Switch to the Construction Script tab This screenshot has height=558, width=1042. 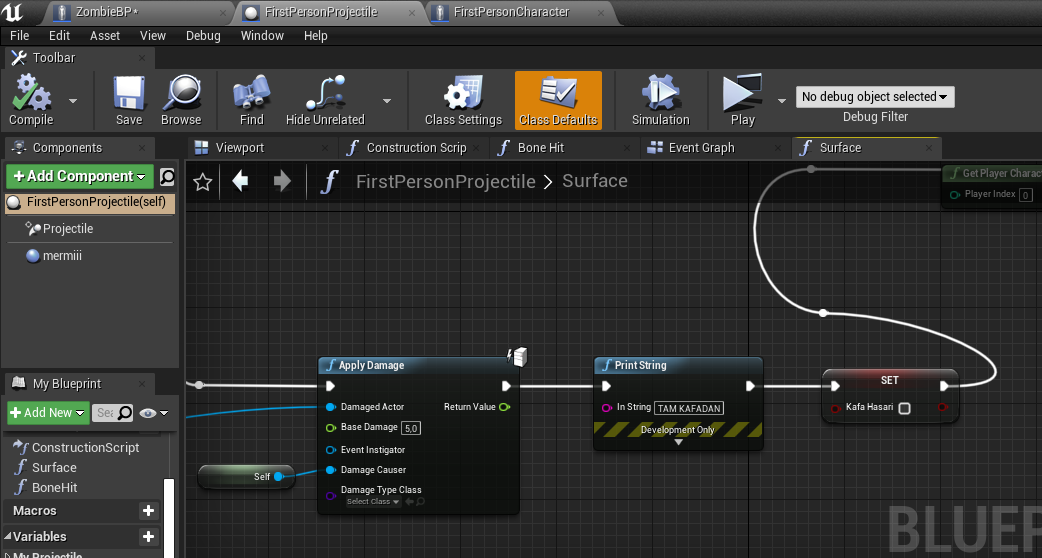coord(413,147)
